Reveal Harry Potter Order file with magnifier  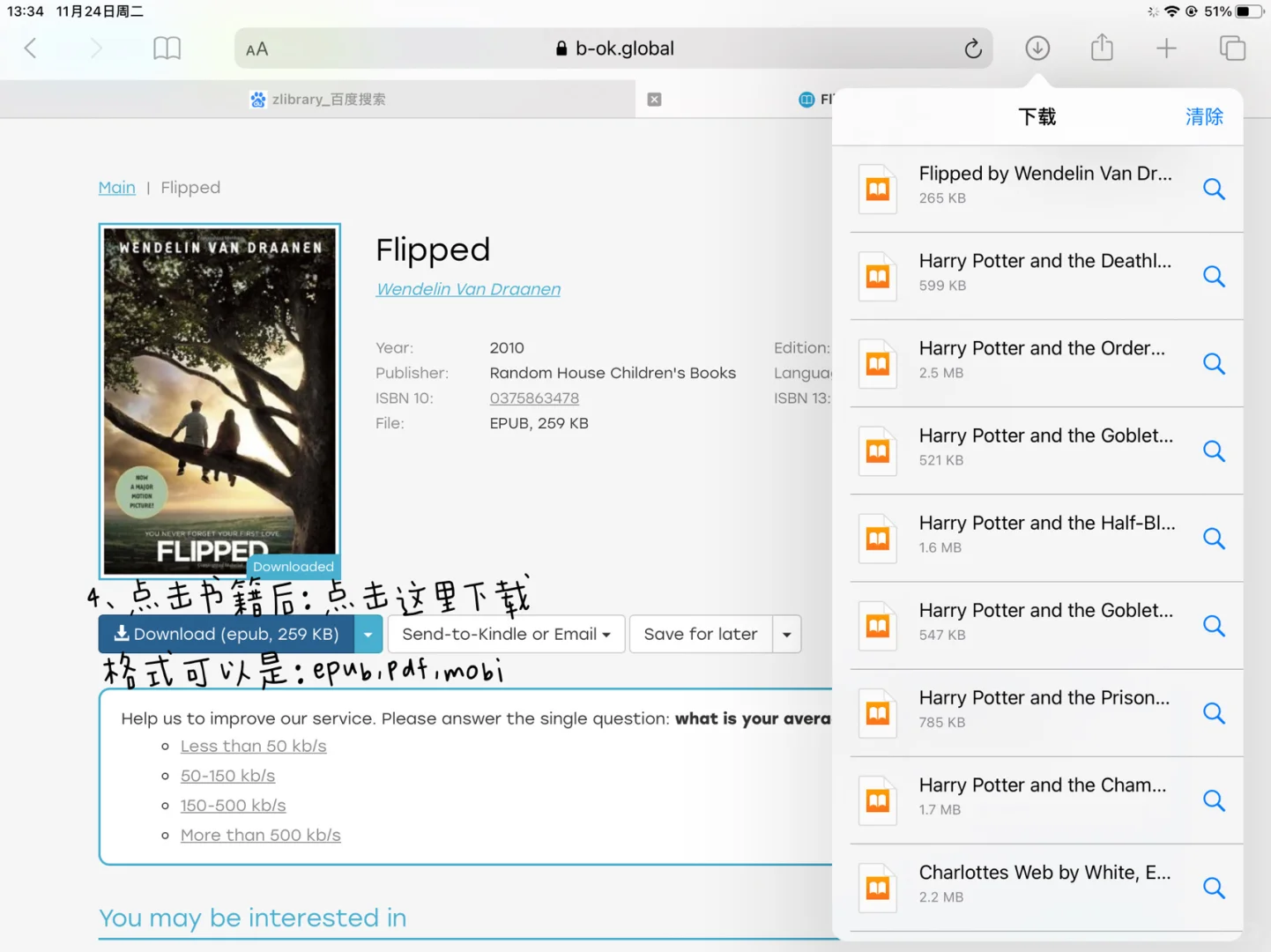(x=1214, y=363)
